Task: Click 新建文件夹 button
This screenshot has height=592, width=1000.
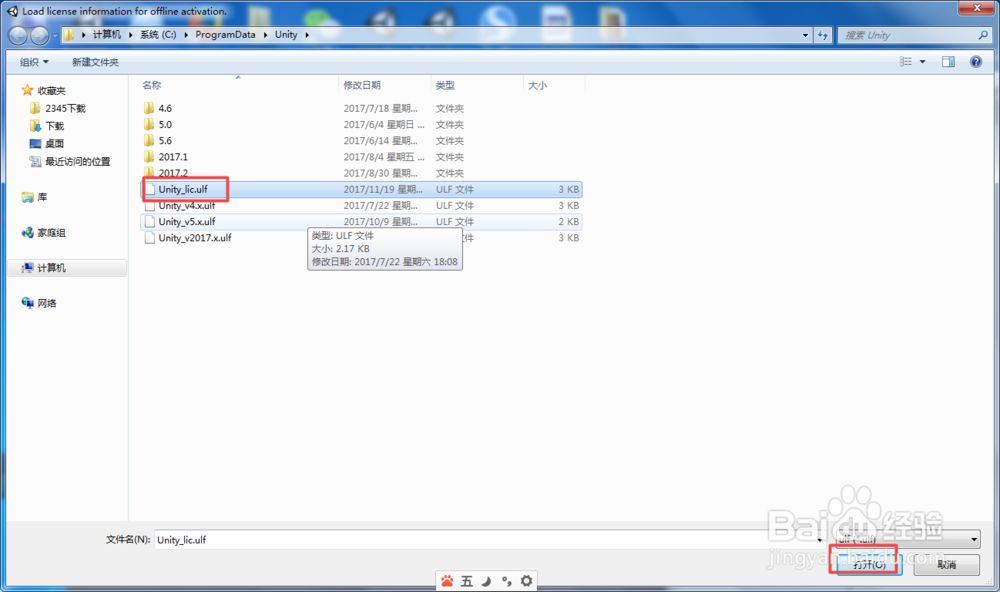Action: point(95,62)
